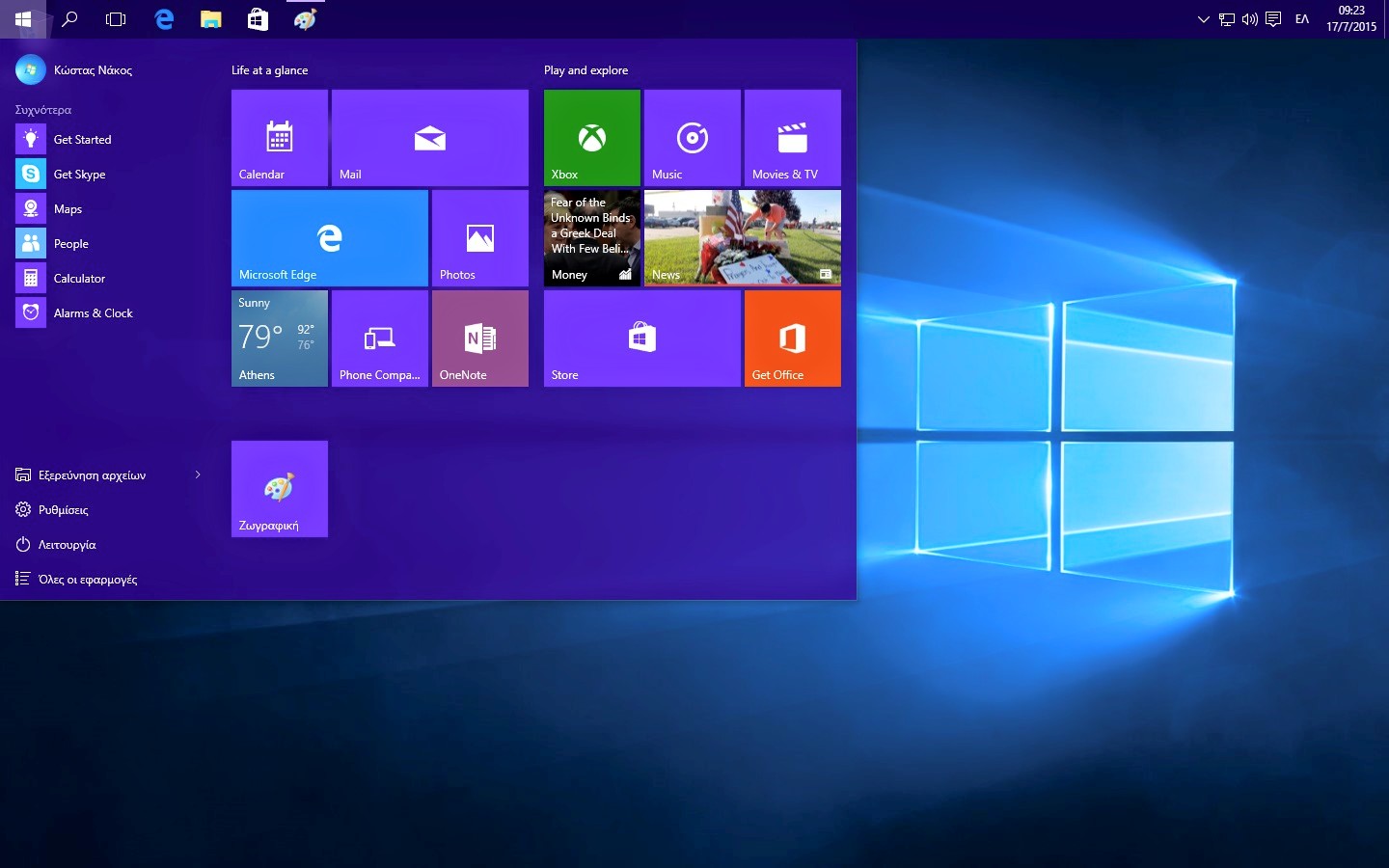Open the News live tile photo

click(742, 238)
